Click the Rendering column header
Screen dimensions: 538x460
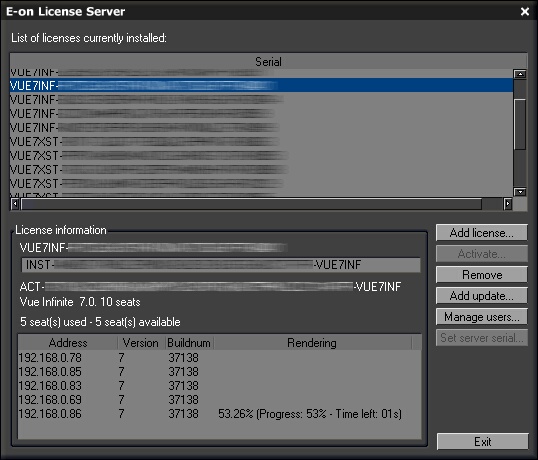tap(312, 343)
